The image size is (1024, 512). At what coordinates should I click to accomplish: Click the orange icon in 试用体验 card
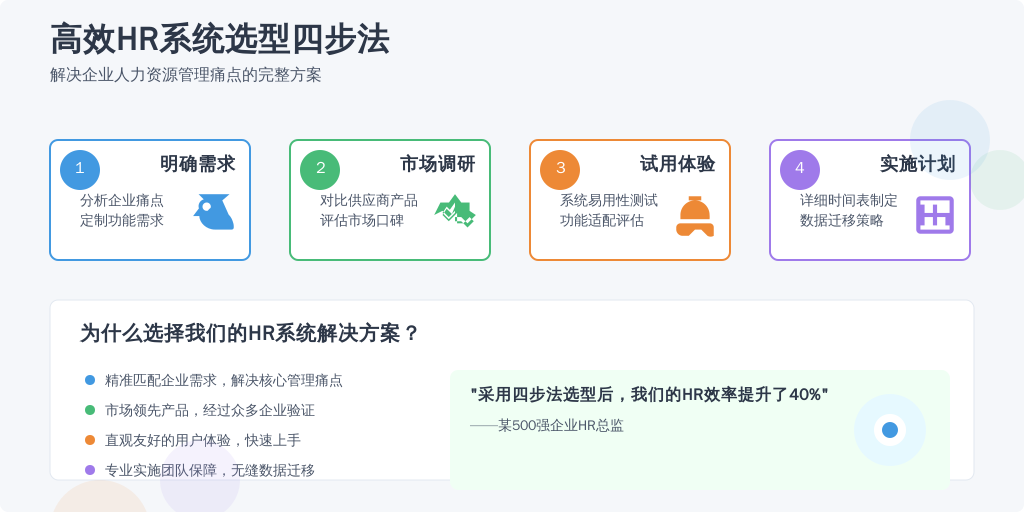coord(695,215)
